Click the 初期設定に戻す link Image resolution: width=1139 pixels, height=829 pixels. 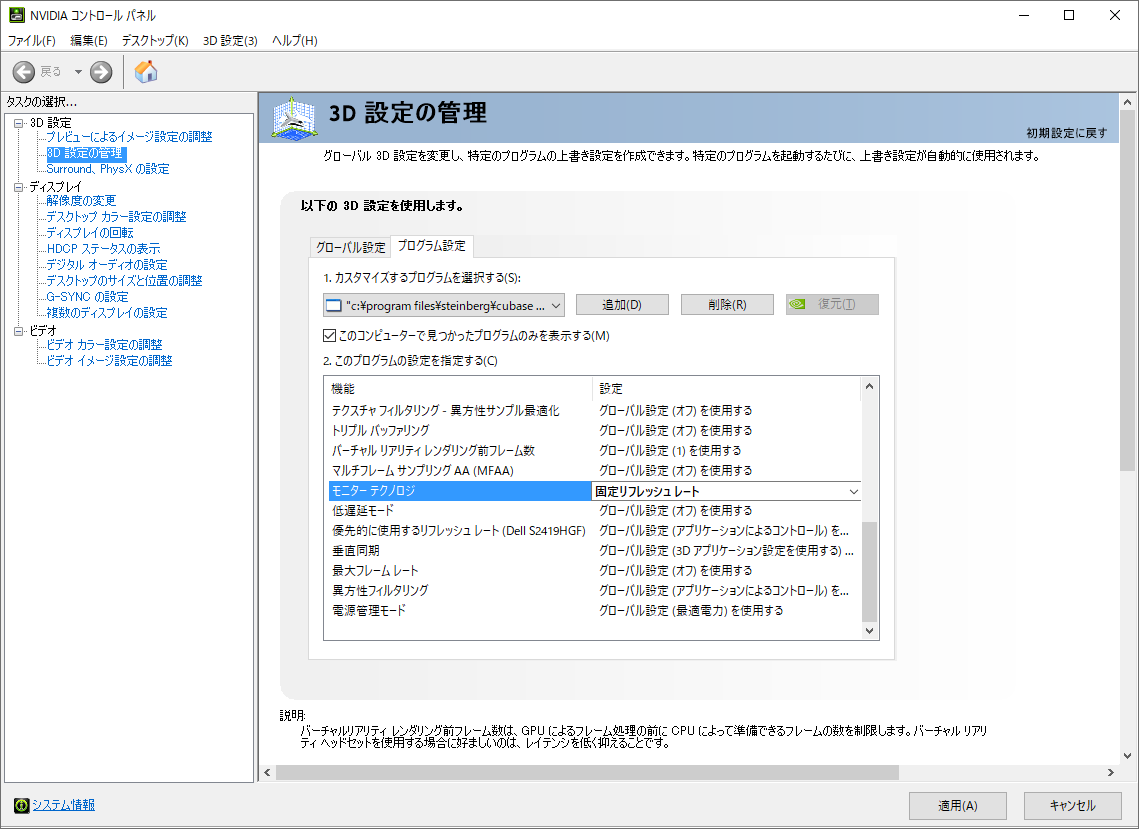click(1066, 133)
